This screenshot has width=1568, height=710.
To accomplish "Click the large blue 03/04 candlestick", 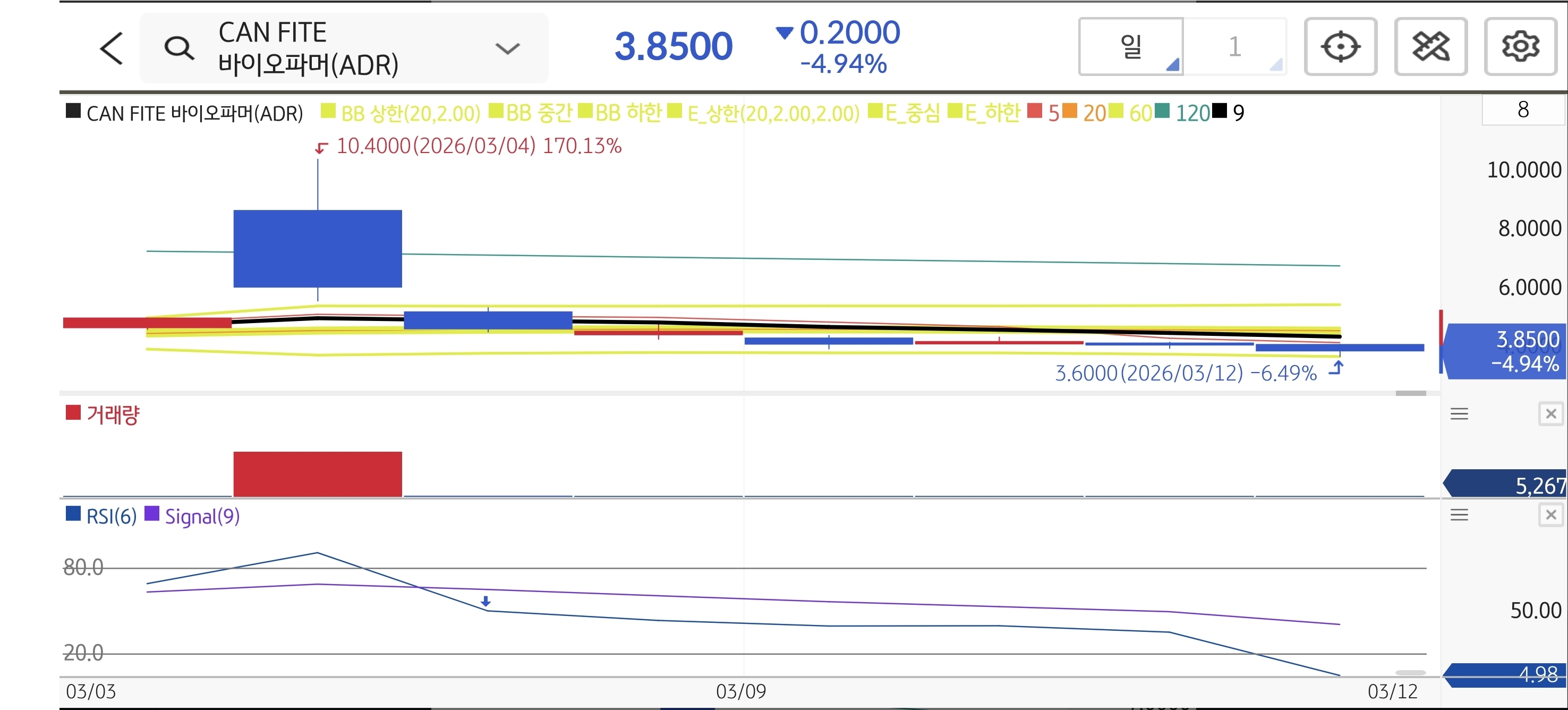I will 317,248.
